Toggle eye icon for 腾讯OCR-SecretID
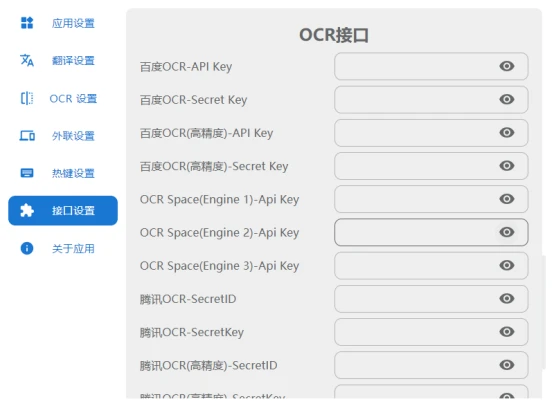 click(507, 299)
